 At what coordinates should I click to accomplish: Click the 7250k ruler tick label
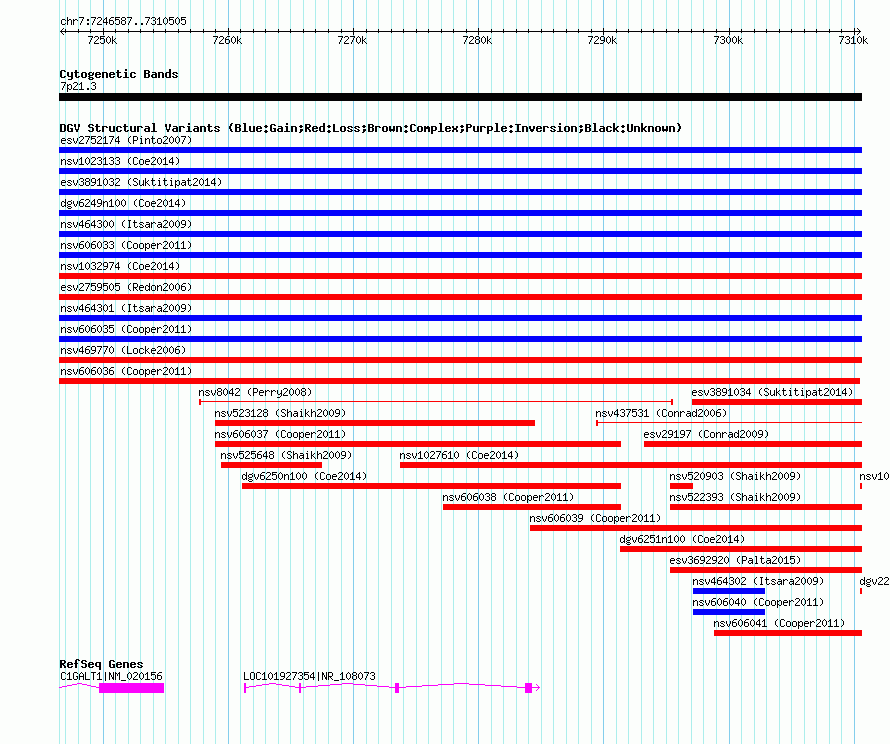coord(102,40)
